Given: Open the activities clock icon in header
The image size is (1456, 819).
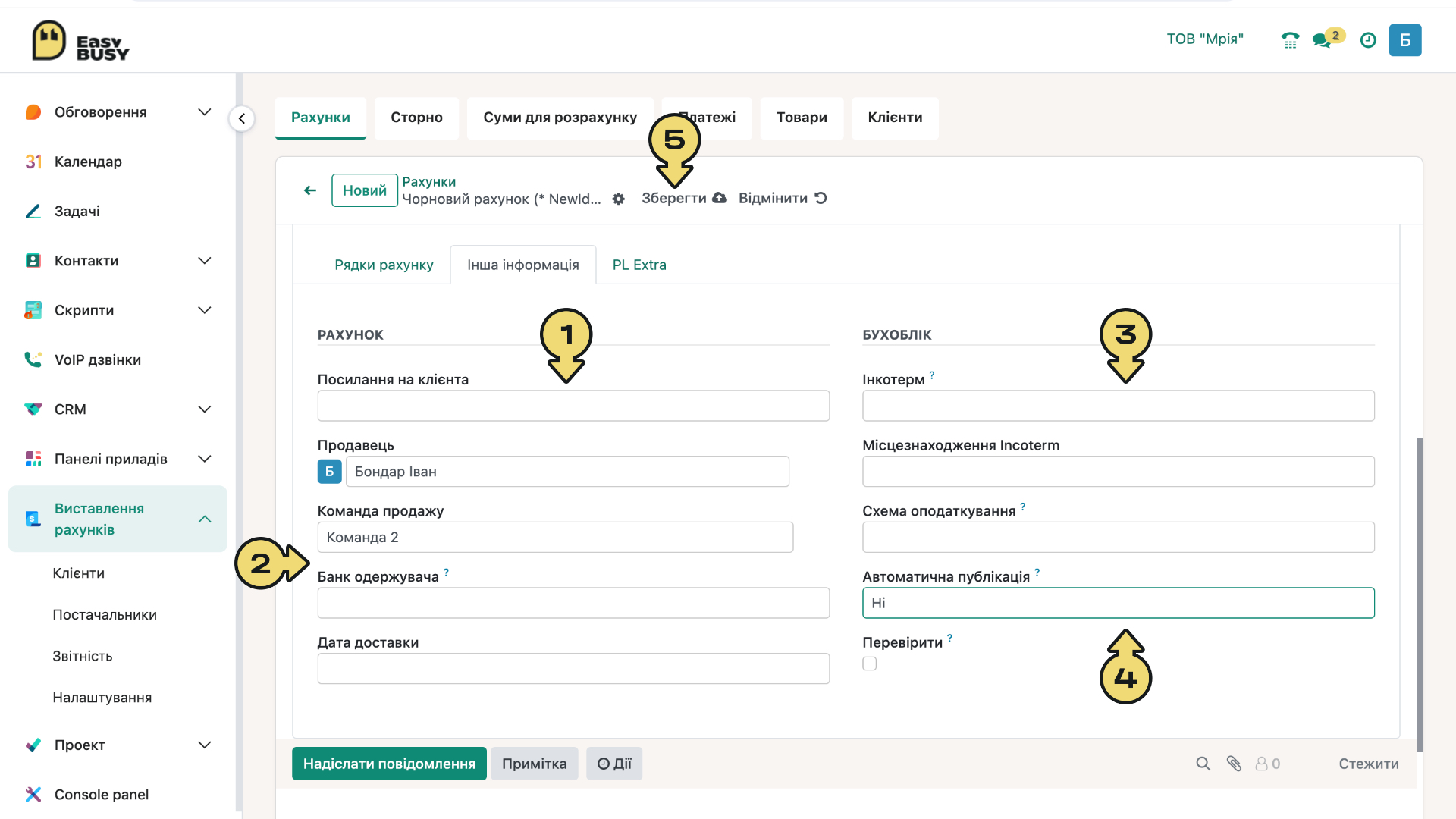Looking at the screenshot, I should coord(1368,40).
